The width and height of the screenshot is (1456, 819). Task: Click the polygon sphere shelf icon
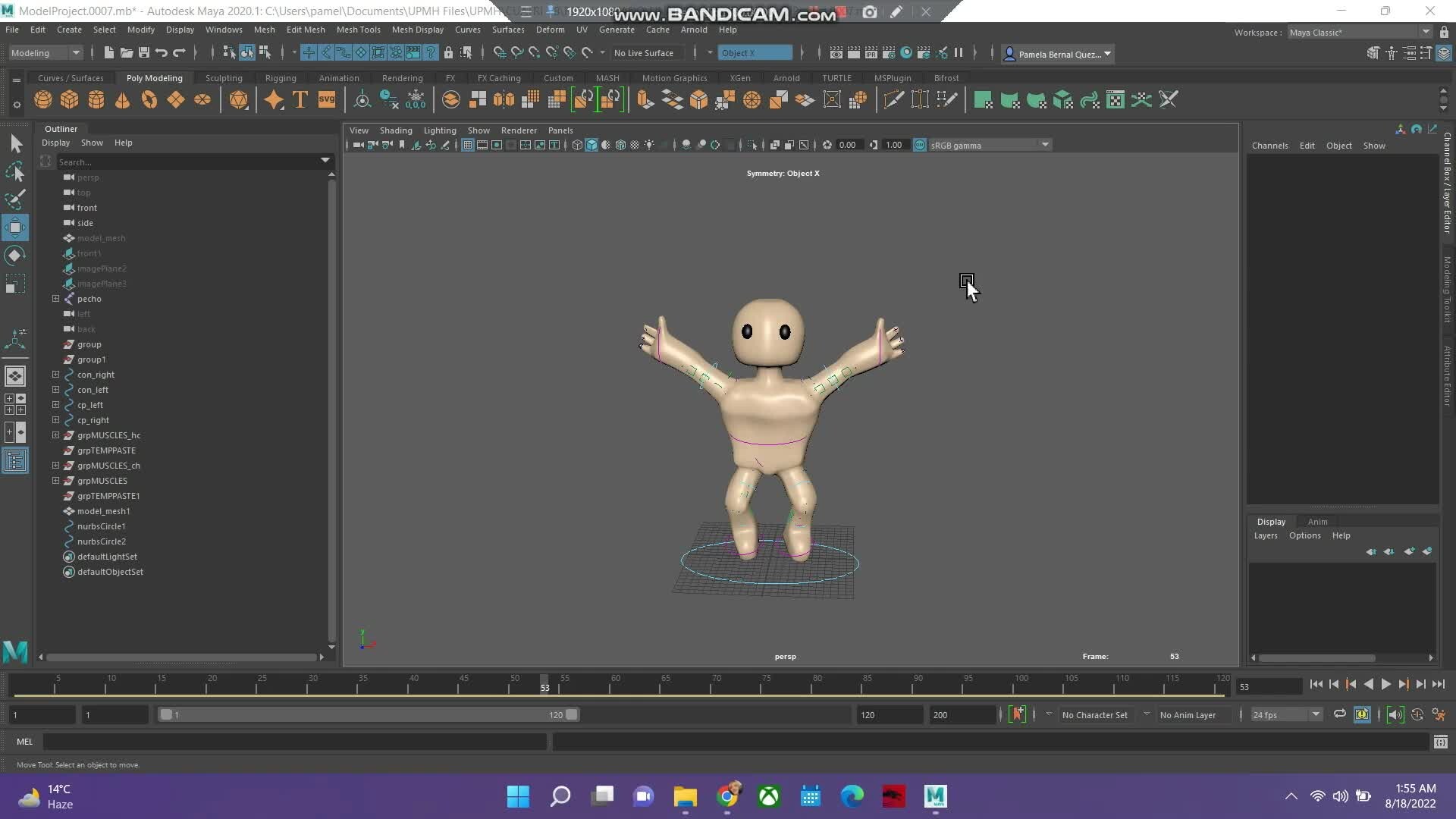[x=43, y=99]
